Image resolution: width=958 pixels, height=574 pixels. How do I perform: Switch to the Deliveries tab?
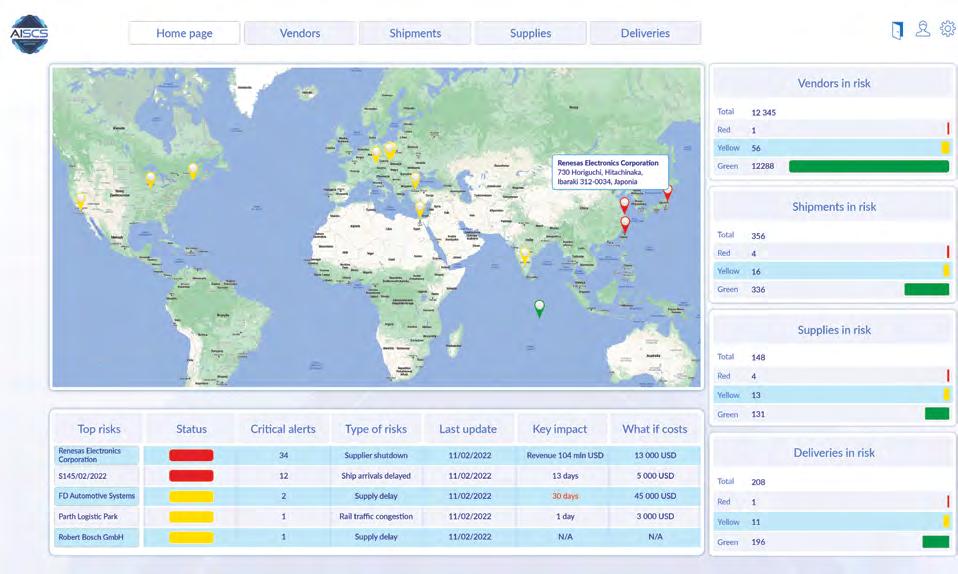click(645, 33)
